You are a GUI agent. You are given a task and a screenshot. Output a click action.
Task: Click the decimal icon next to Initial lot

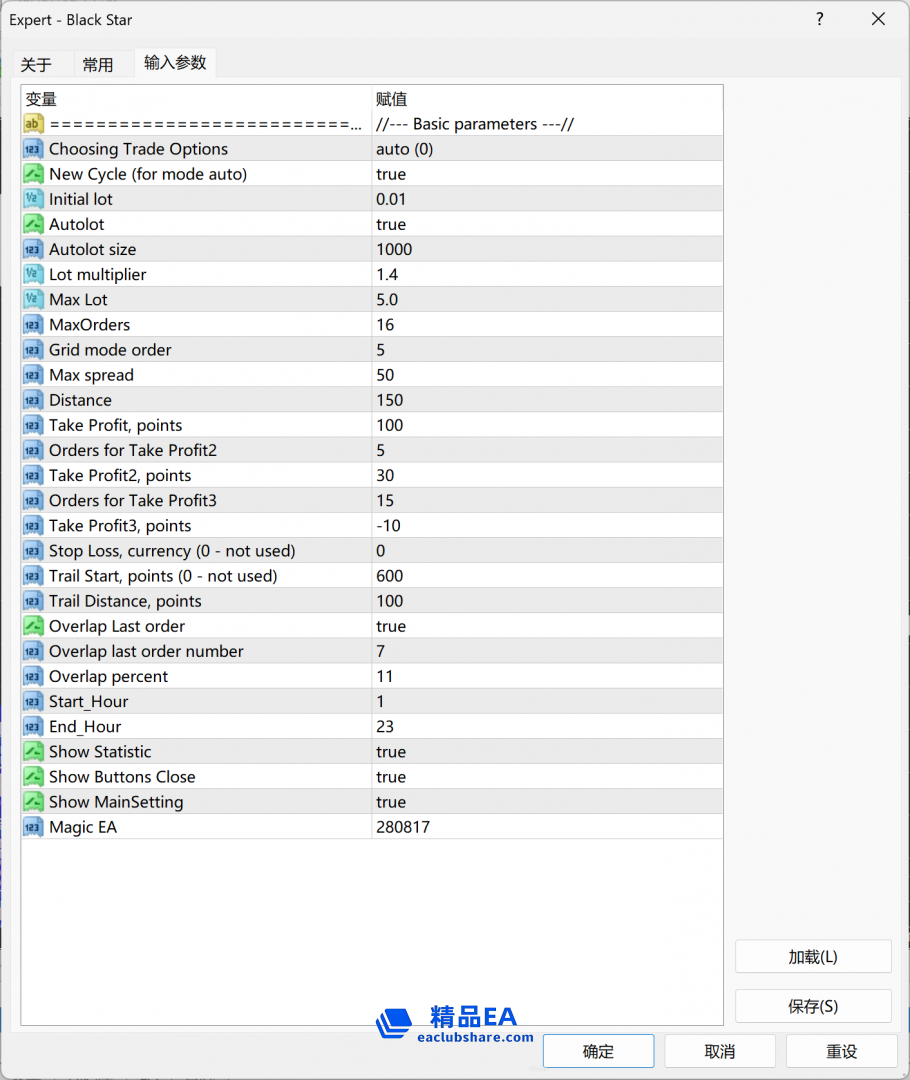pos(33,199)
